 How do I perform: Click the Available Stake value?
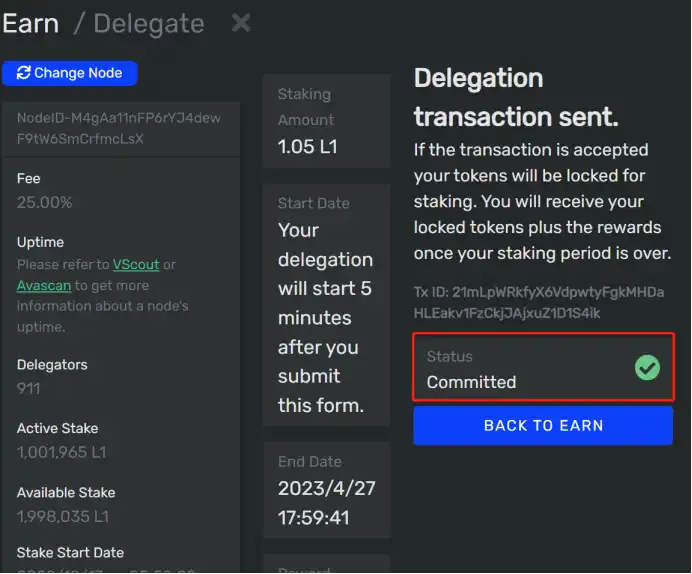63,517
